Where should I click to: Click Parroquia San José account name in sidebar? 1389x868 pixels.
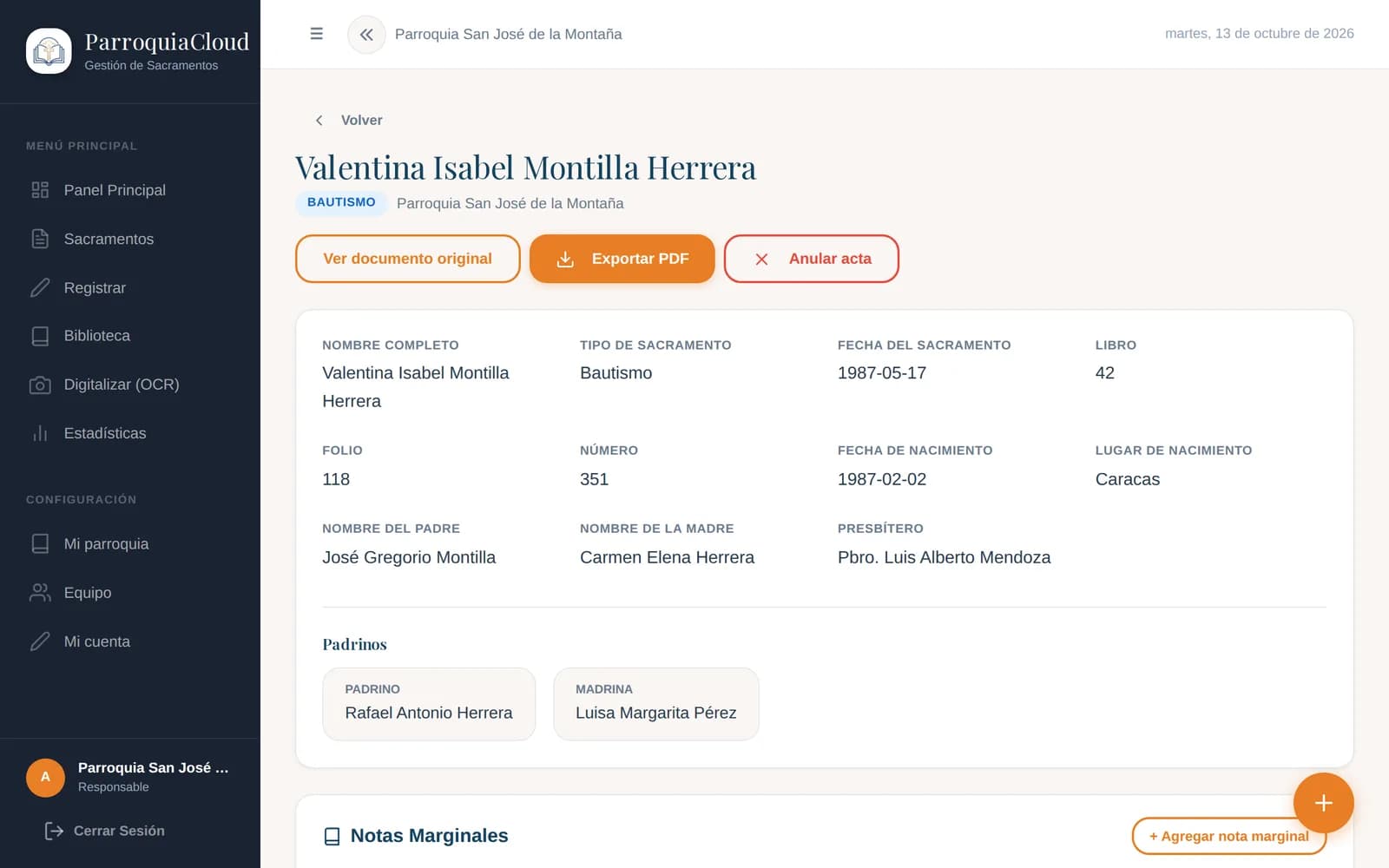tap(154, 768)
